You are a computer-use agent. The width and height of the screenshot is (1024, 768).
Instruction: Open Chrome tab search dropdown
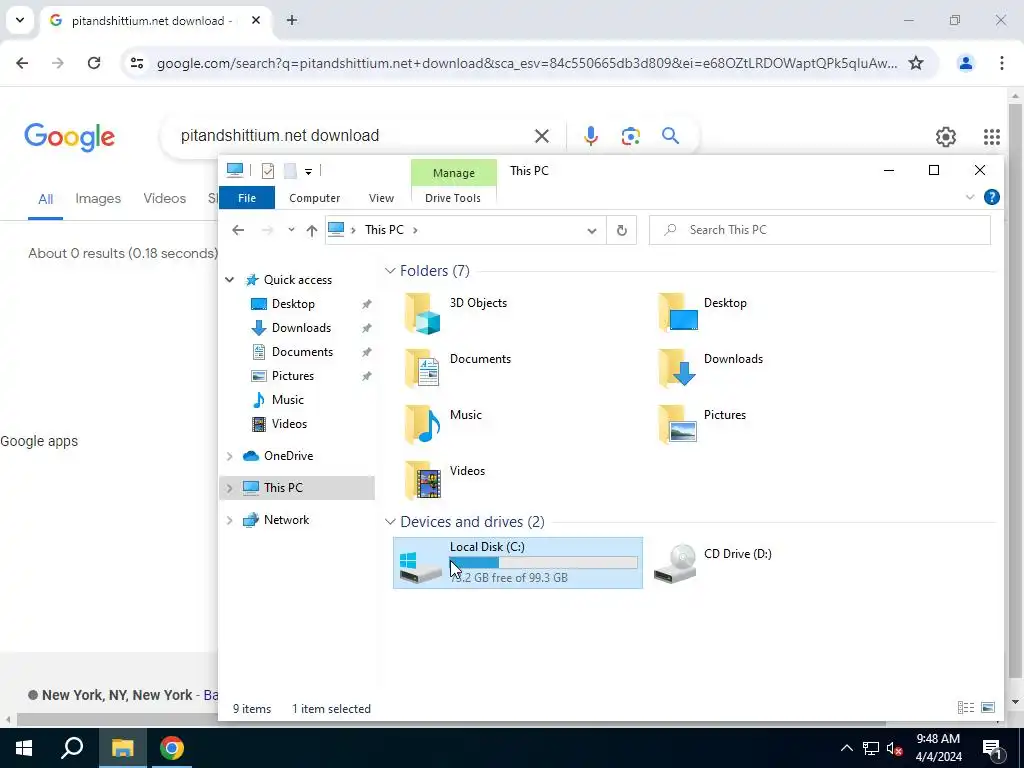click(20, 20)
